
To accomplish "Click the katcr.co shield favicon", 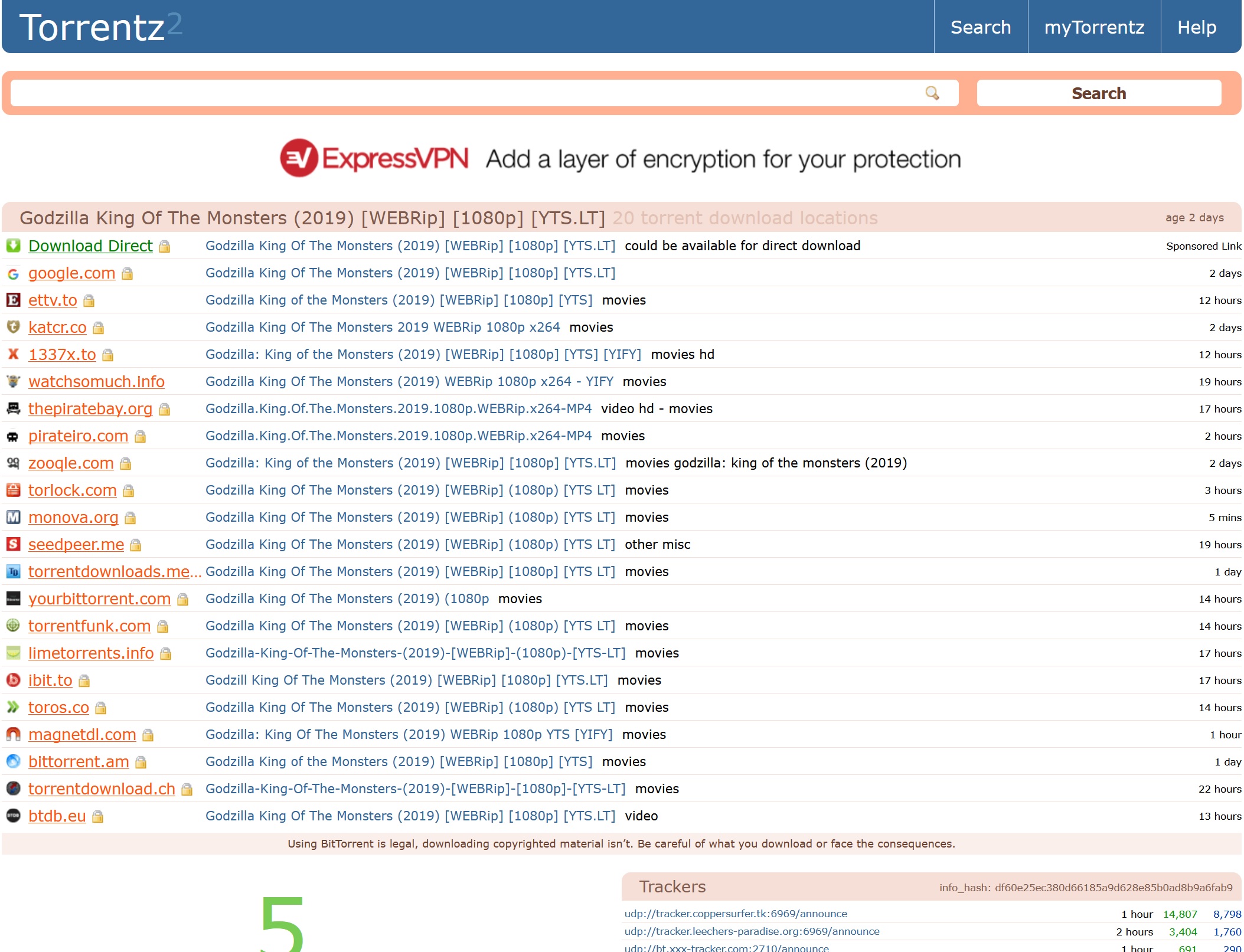I will pos(13,327).
